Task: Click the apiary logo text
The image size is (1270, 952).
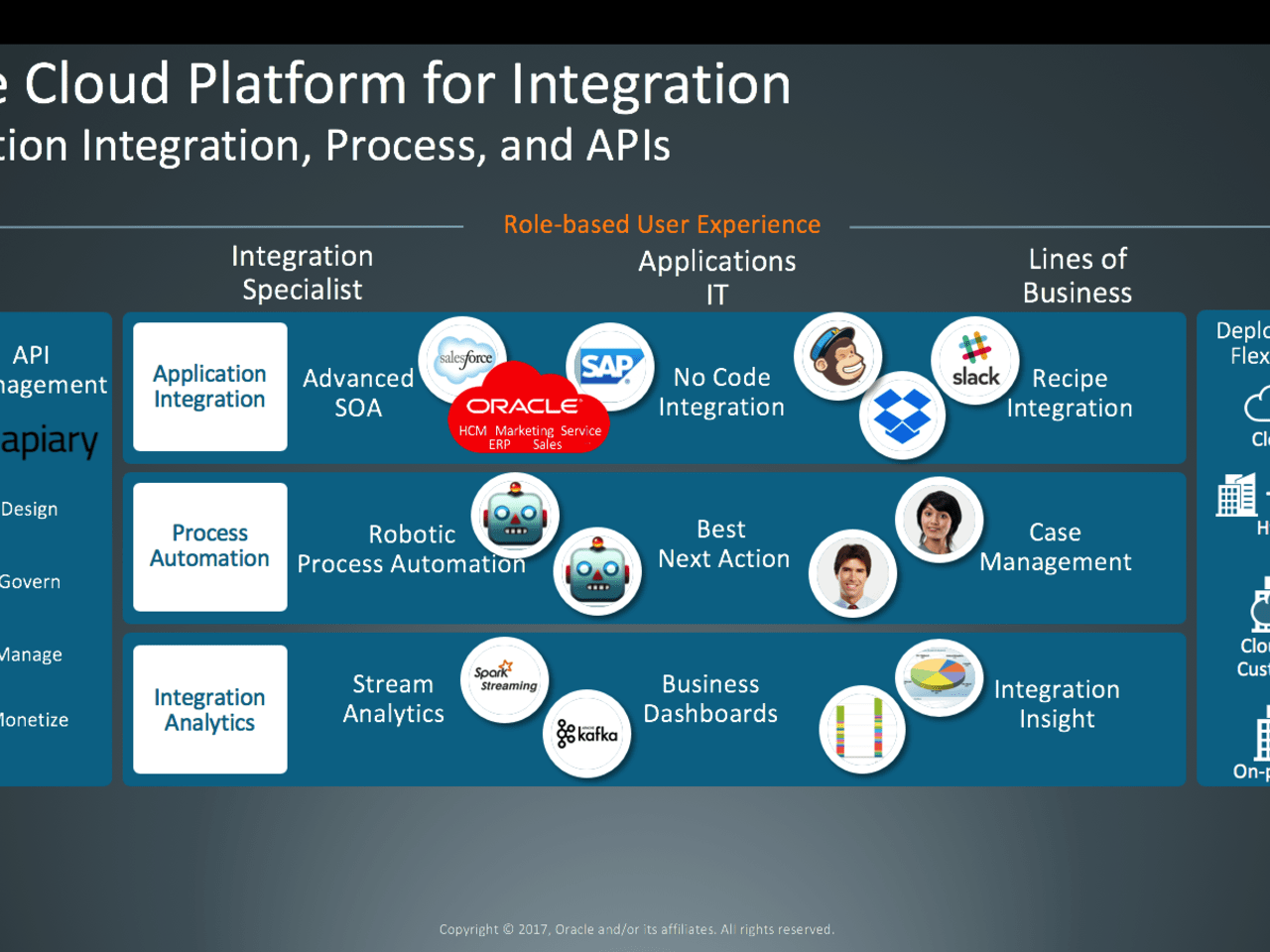Action: [x=50, y=440]
